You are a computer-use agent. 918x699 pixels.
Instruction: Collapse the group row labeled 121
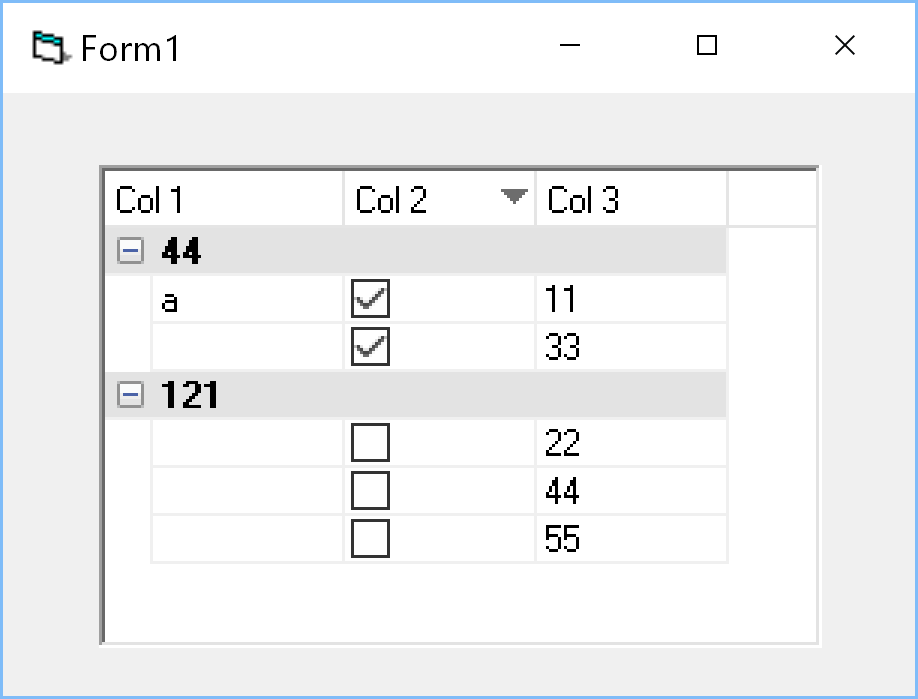click(130, 395)
